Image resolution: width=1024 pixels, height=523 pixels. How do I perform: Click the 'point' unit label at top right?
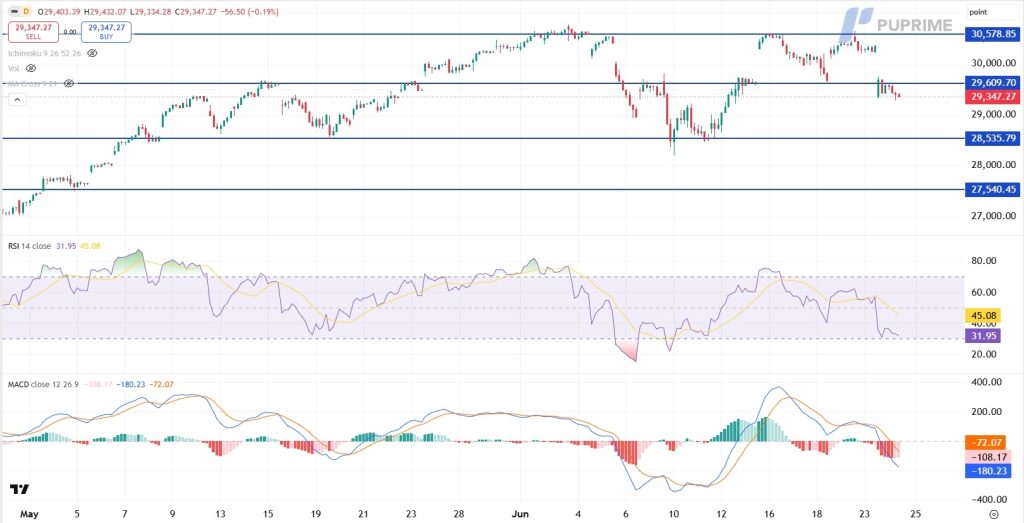(x=978, y=12)
